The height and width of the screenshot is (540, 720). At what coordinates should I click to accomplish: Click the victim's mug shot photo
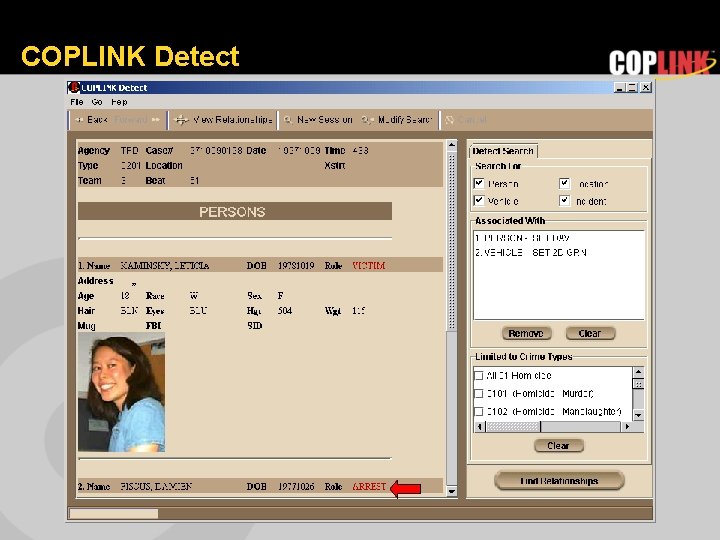point(121,392)
